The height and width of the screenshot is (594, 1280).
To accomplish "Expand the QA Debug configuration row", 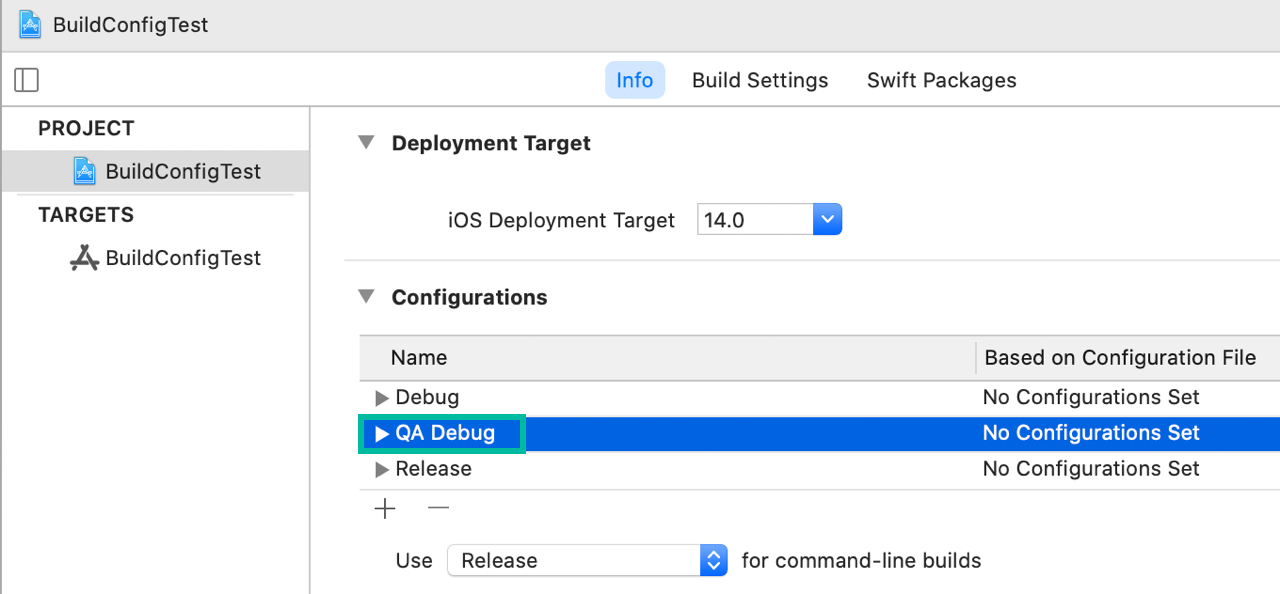I will 381,434.
